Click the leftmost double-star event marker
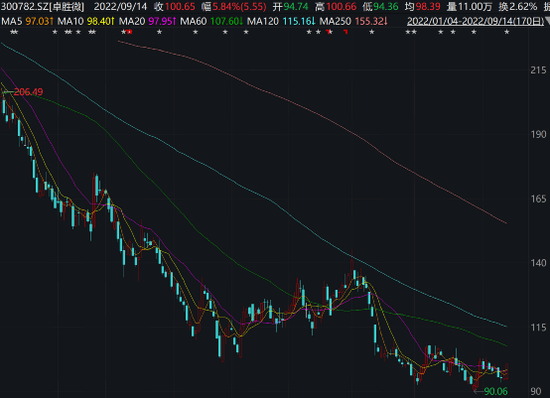This screenshot has height=398, width=550. 14,32
